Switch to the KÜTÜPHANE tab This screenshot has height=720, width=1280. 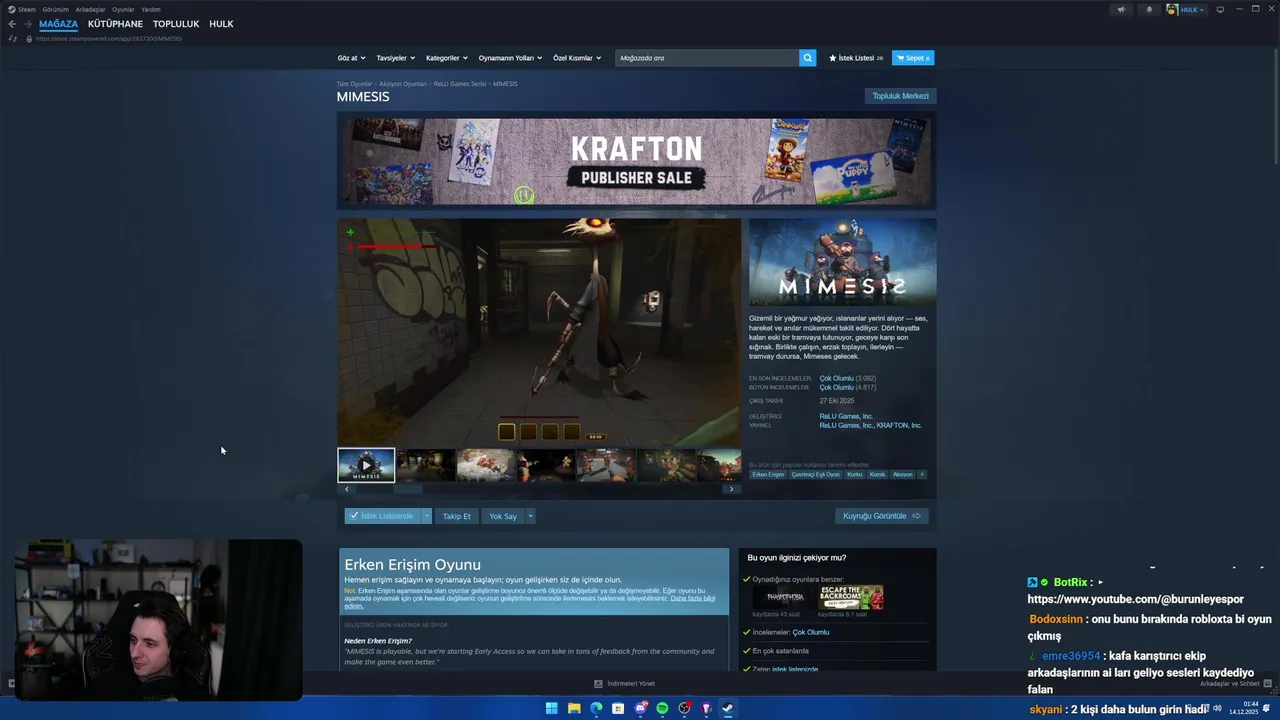pos(115,24)
